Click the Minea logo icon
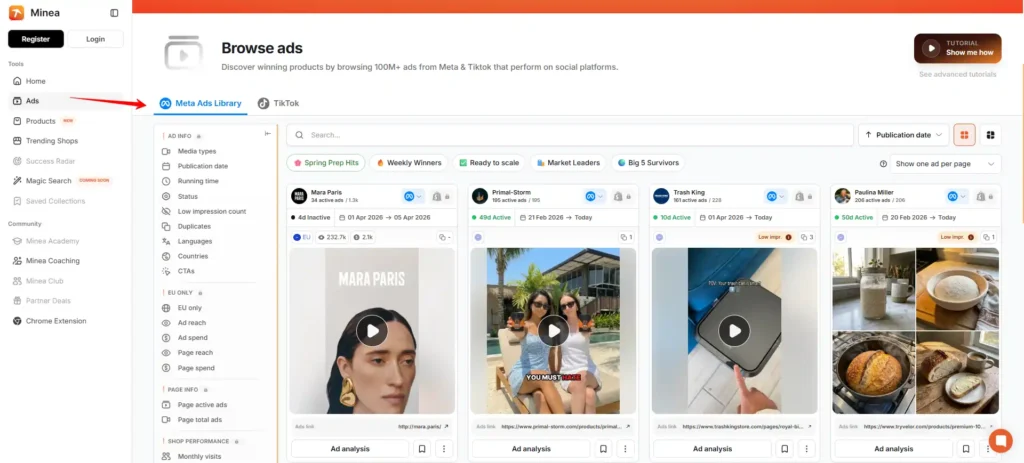This screenshot has height=463, width=1024. 16,13
